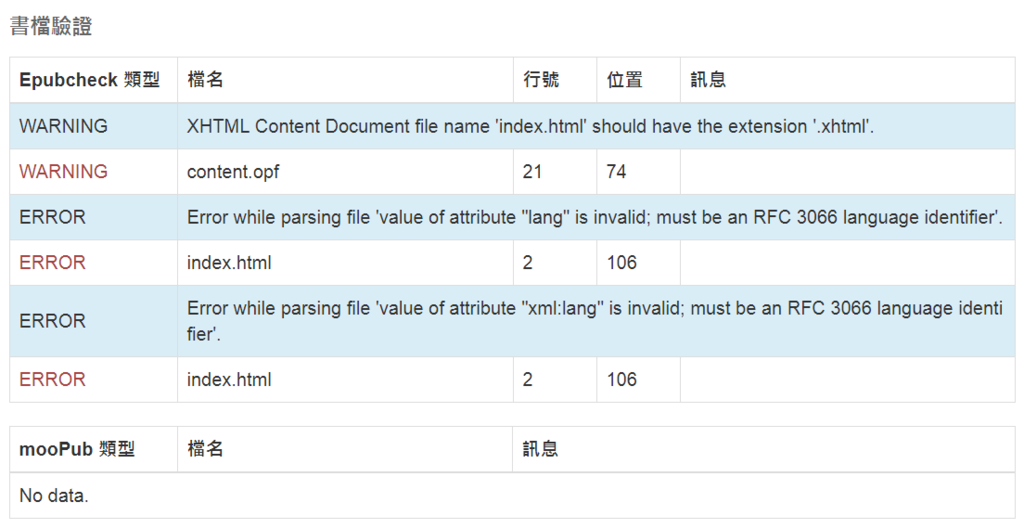Click the '檔名' header in Epubcheck table

coord(205,80)
